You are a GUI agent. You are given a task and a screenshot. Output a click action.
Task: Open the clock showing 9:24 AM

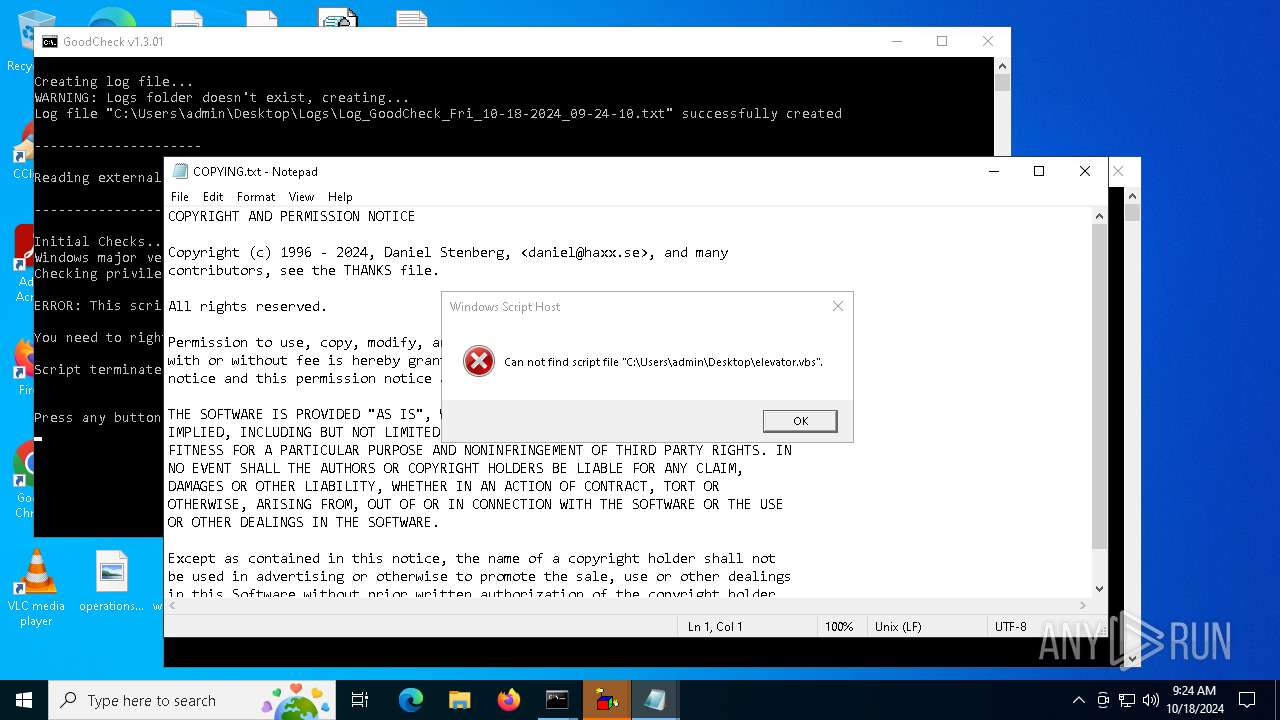1194,700
